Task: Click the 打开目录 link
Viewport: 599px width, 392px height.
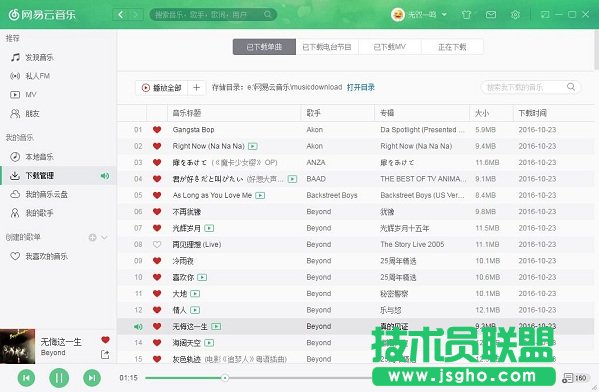Action: click(x=361, y=87)
